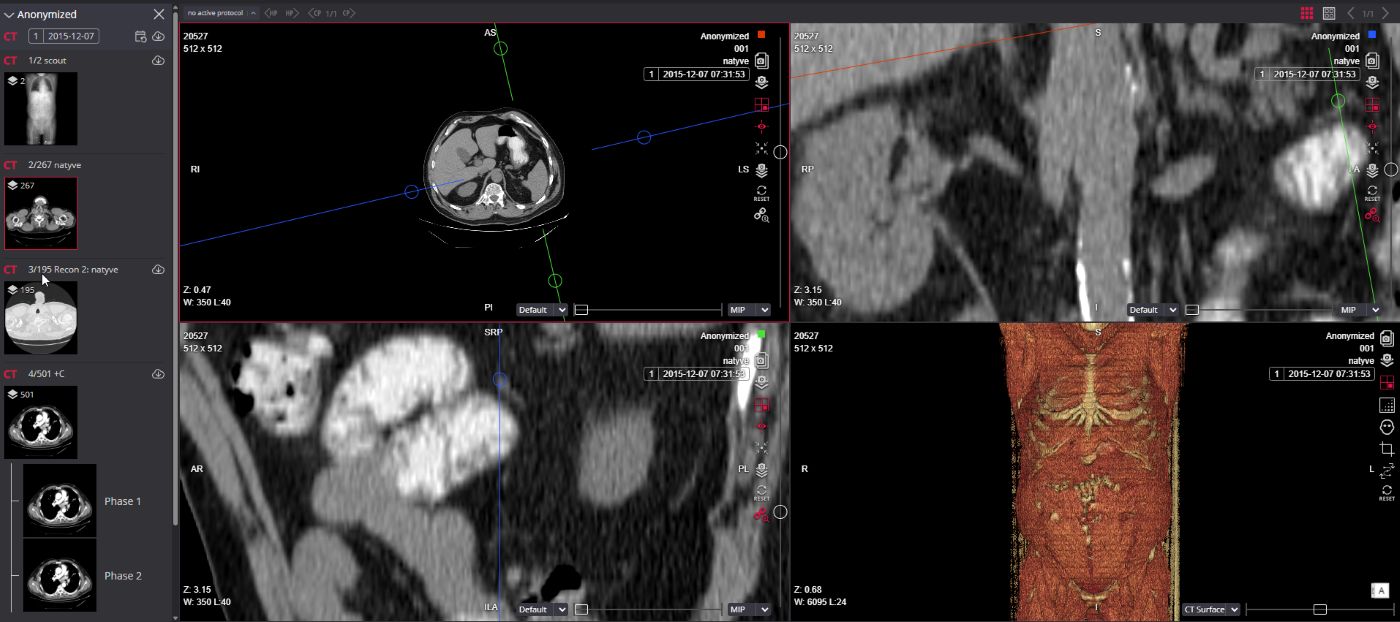Toggle linked zoom icon in axial view
Viewport: 1400px width, 622px height.
[761, 214]
